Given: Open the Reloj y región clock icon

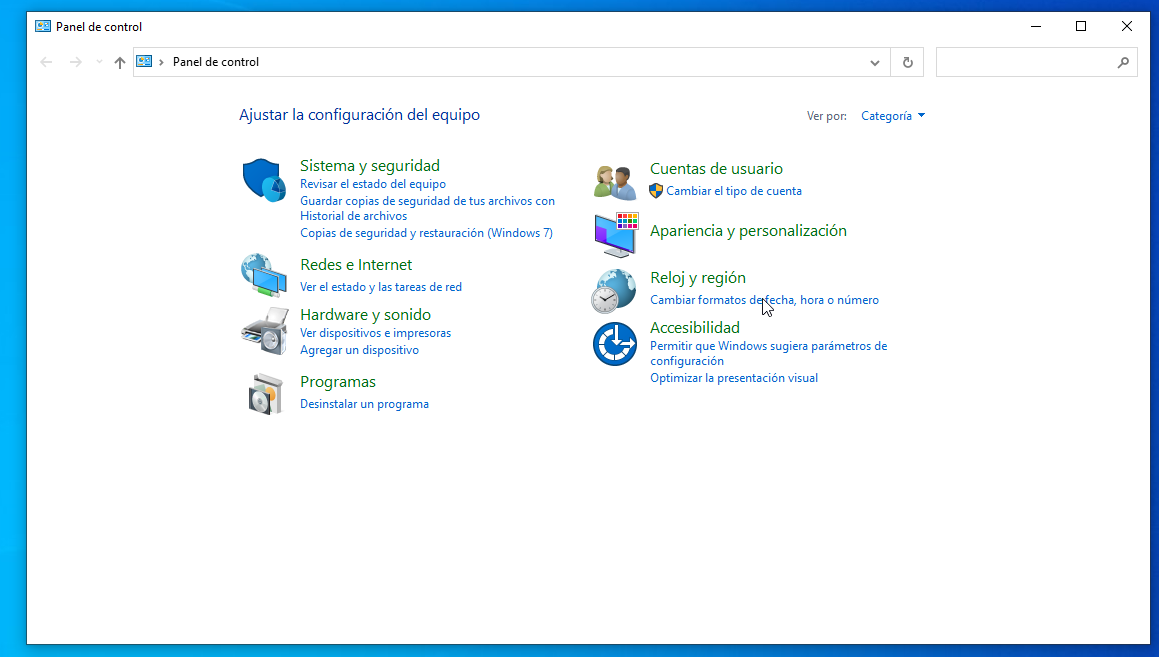Looking at the screenshot, I should click(614, 291).
